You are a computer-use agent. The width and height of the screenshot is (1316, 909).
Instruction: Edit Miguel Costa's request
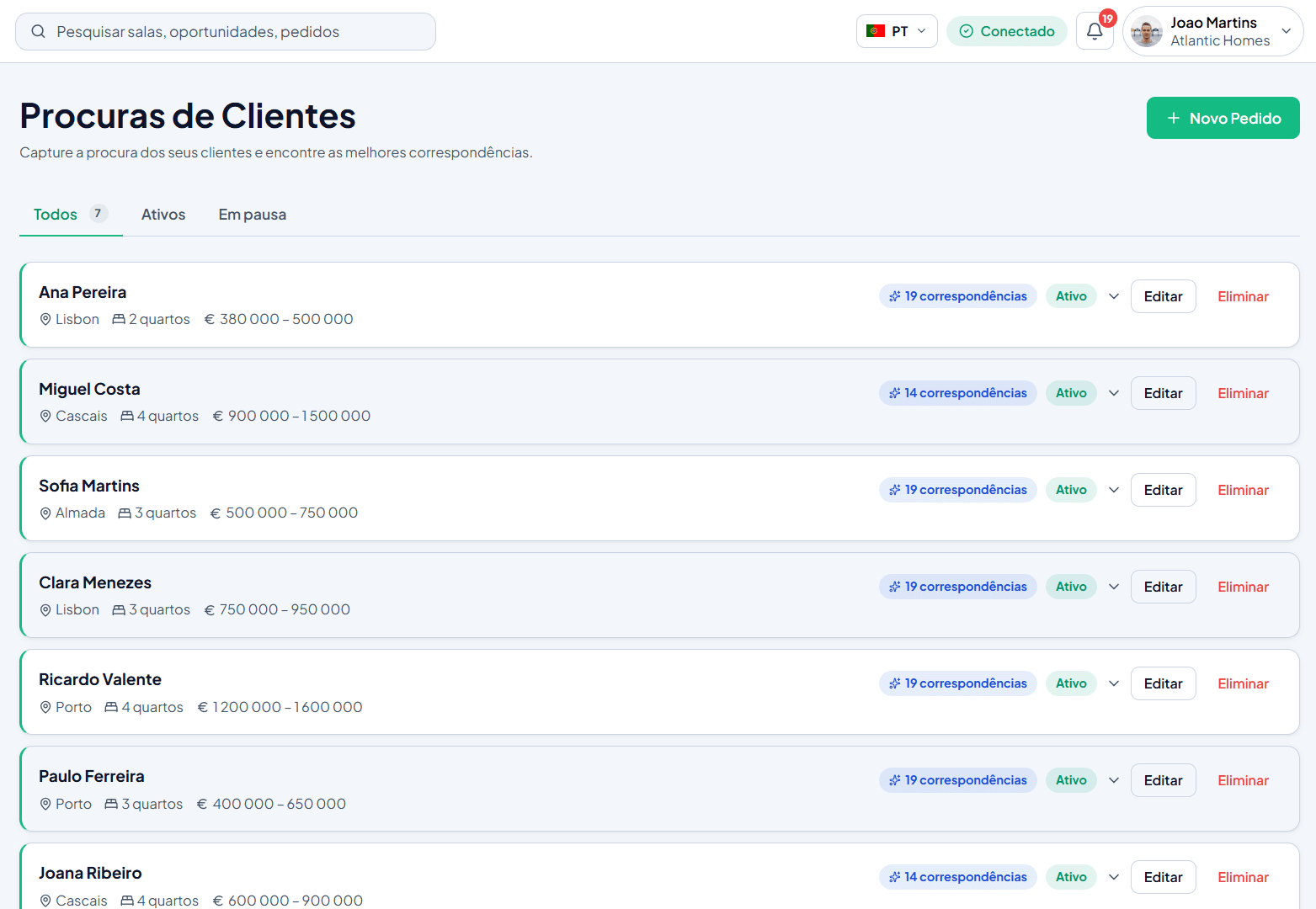coord(1163,393)
